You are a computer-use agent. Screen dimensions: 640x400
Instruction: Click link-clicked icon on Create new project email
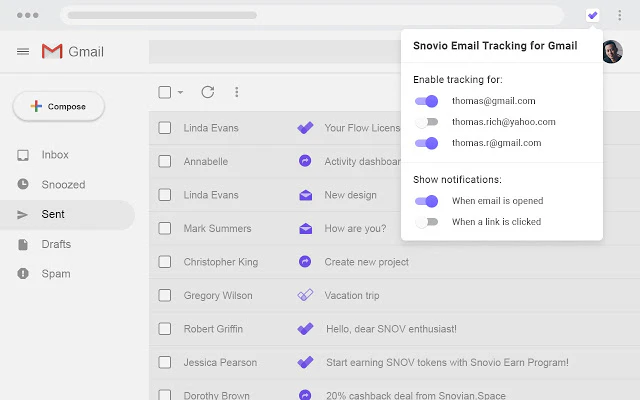(305, 261)
